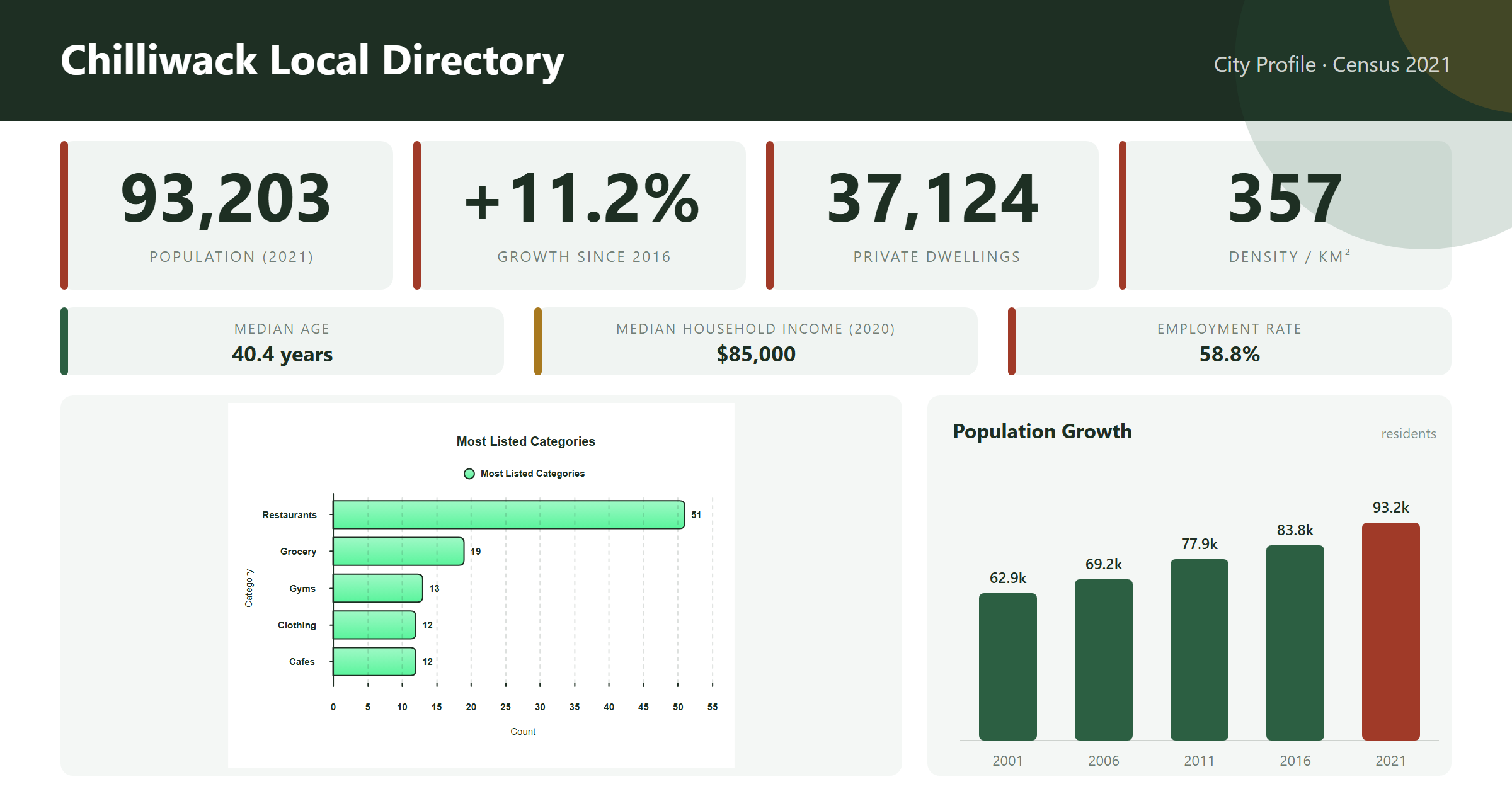1512x806 pixels.
Task: Click the Gyms axis label
Action: [302, 589]
